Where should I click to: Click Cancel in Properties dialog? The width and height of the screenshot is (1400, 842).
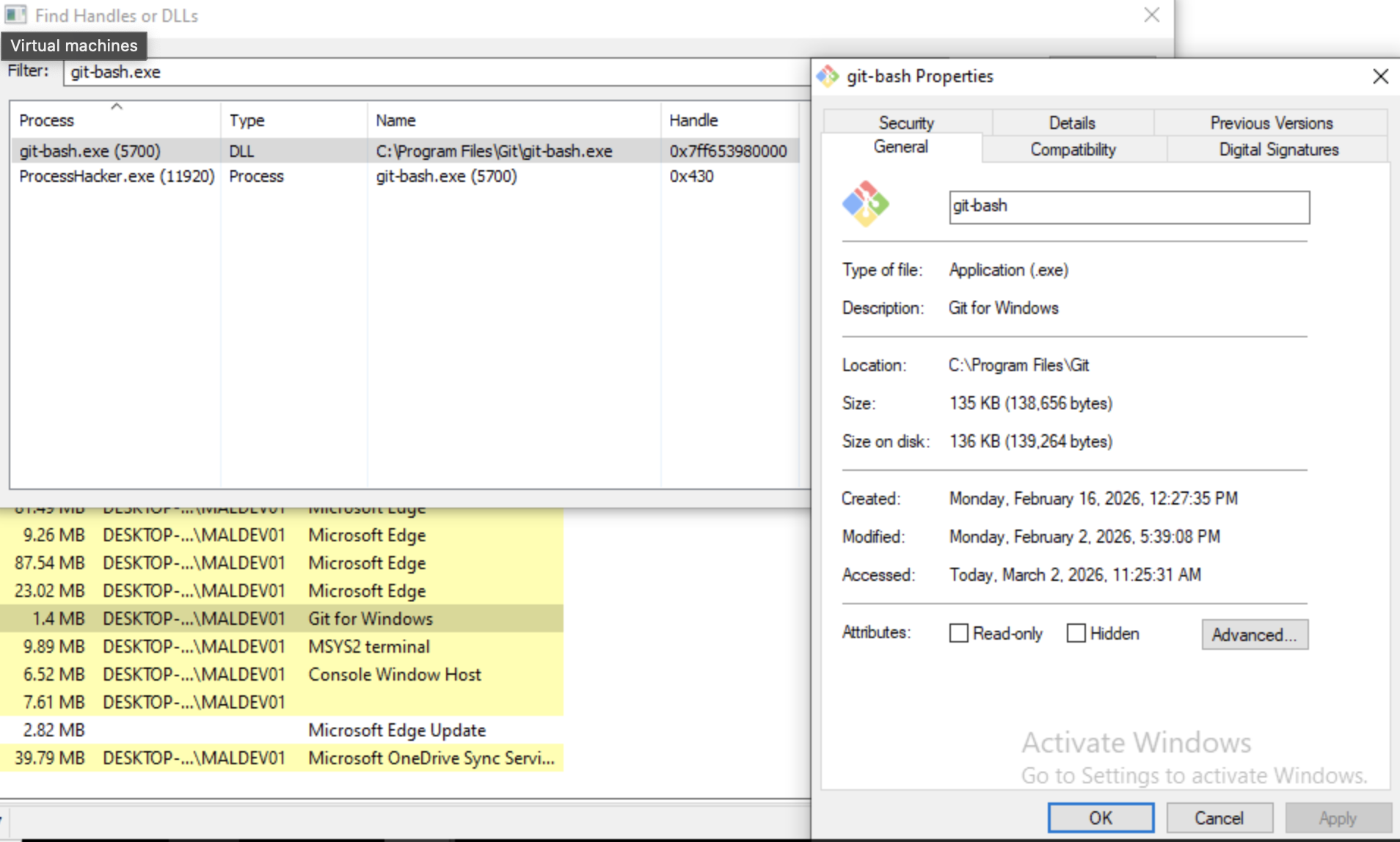[1219, 818]
